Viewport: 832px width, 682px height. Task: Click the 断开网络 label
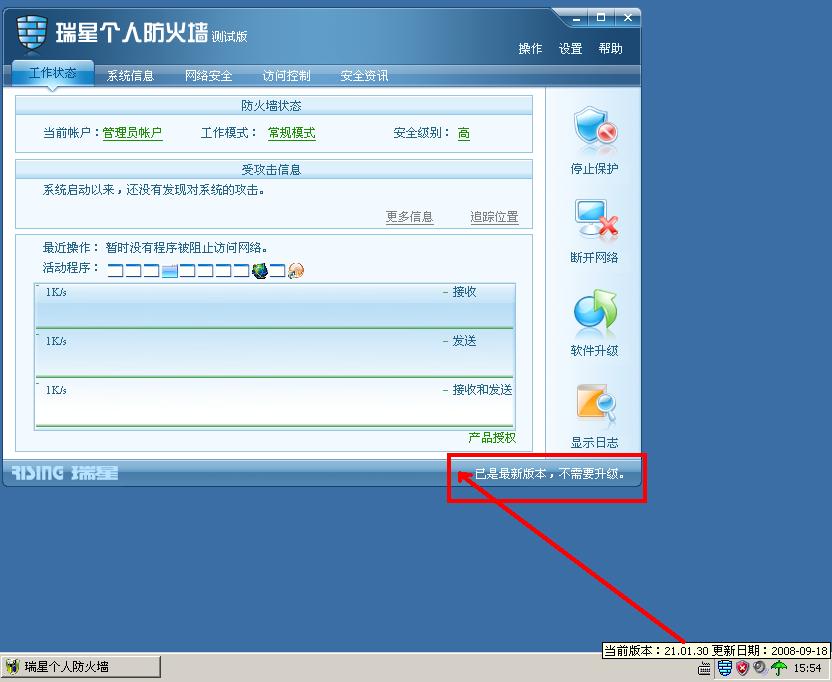click(x=595, y=258)
